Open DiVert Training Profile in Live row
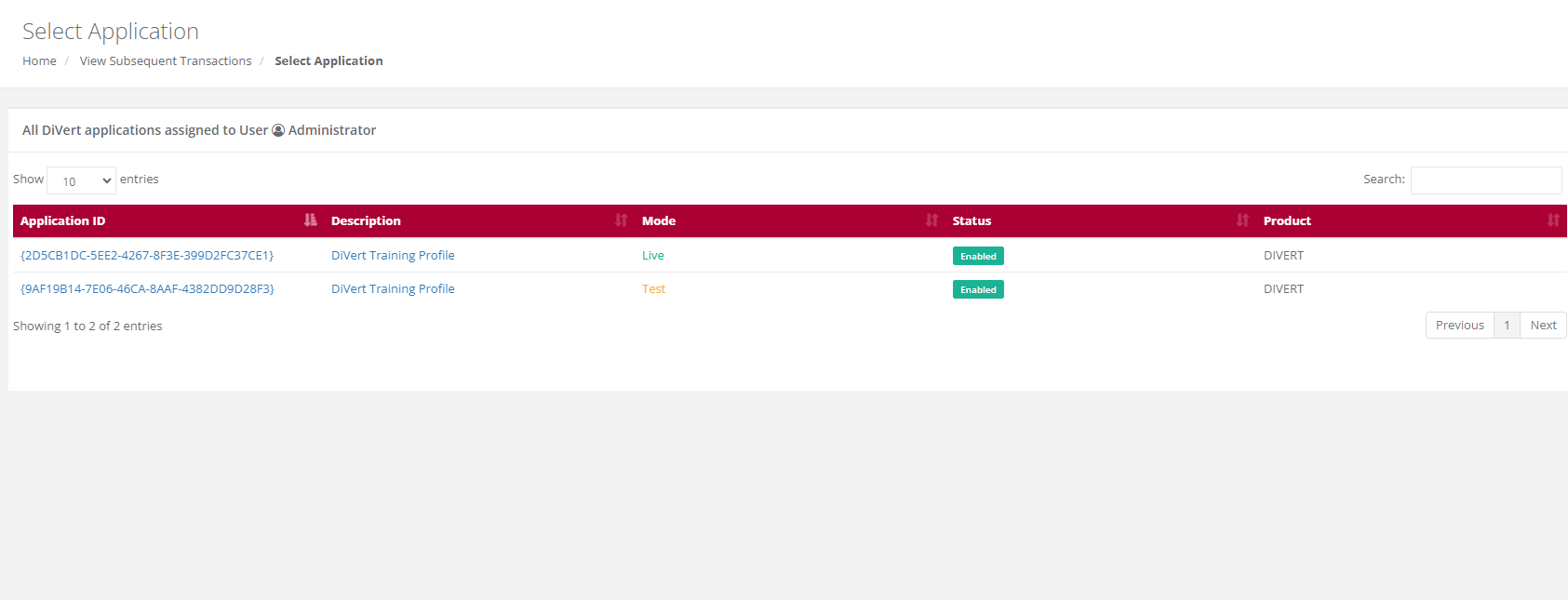The image size is (1568, 600). tap(393, 256)
